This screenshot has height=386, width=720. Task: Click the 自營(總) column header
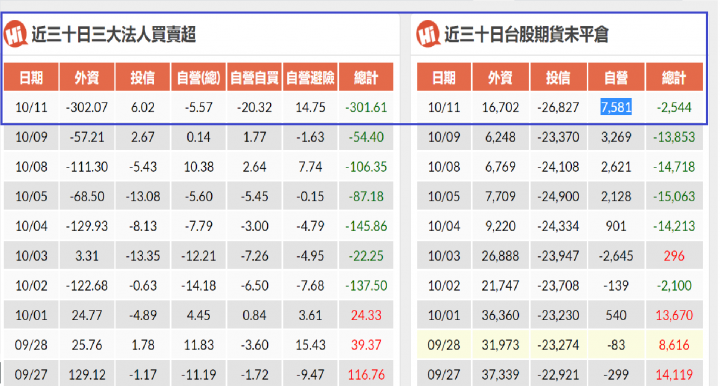[x=198, y=77]
